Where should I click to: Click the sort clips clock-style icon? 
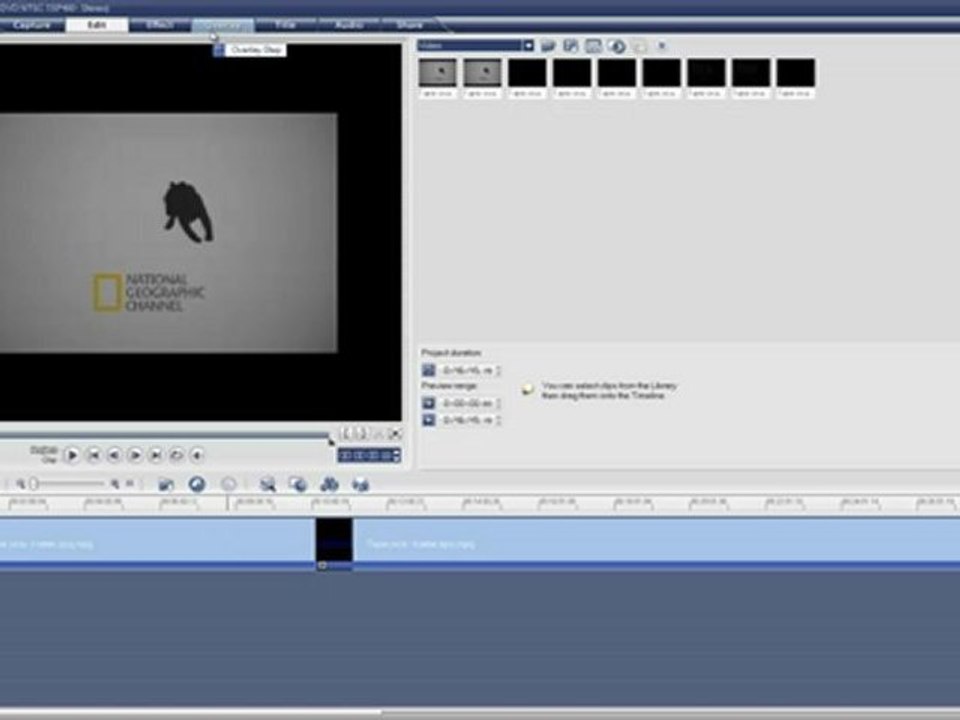[617, 47]
